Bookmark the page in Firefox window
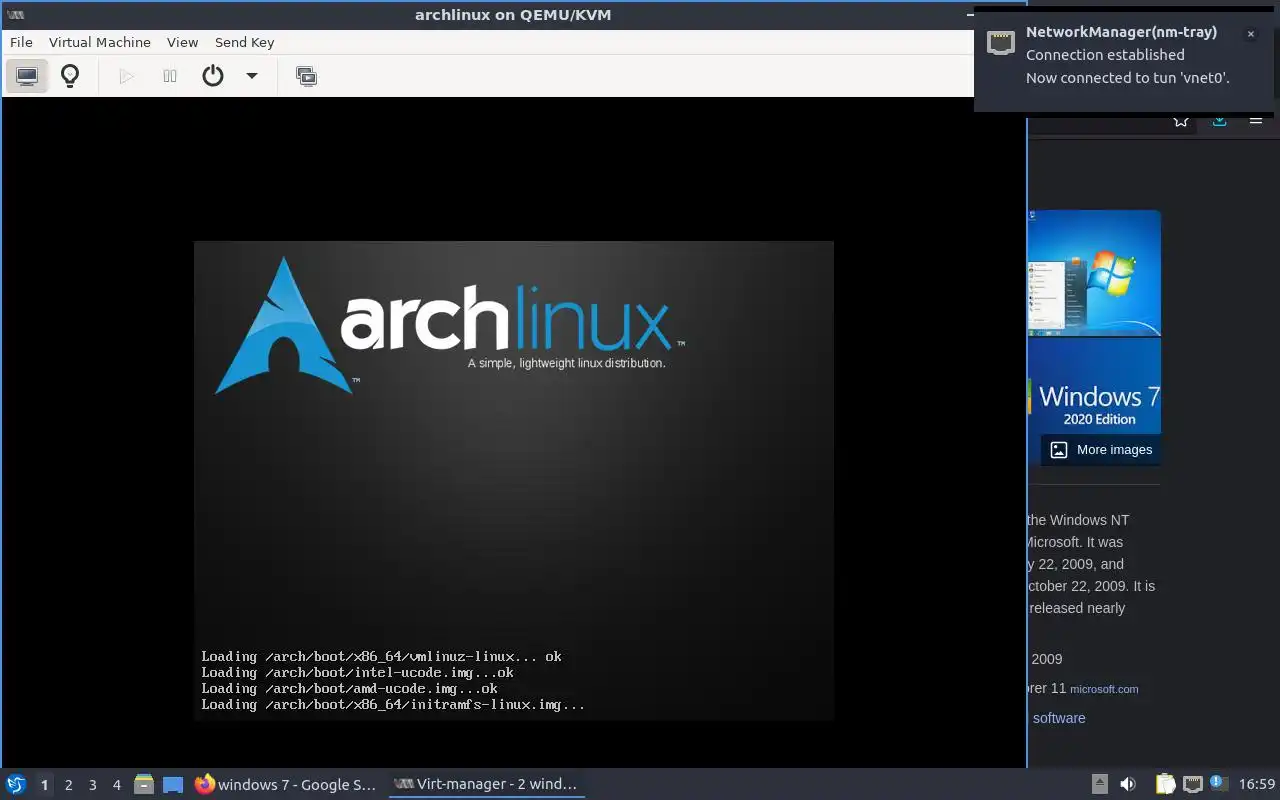Image resolution: width=1280 pixels, height=800 pixels. point(1181,121)
